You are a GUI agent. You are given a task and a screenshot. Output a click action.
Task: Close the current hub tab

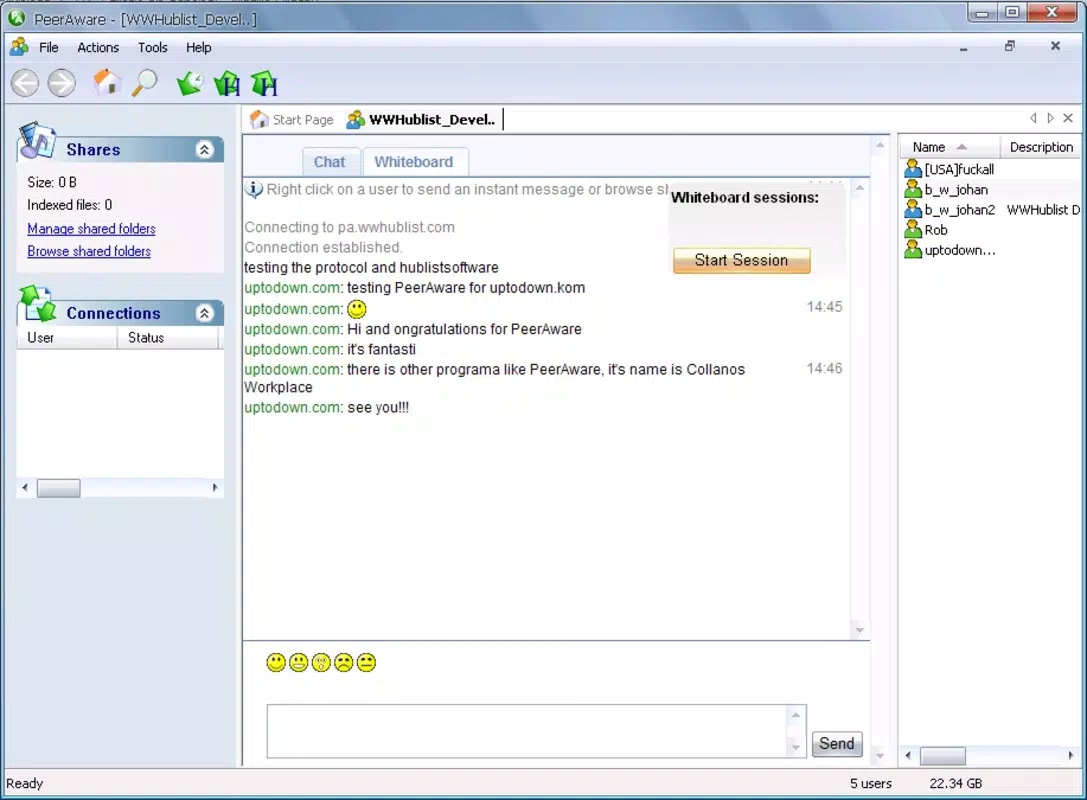coord(1068,118)
